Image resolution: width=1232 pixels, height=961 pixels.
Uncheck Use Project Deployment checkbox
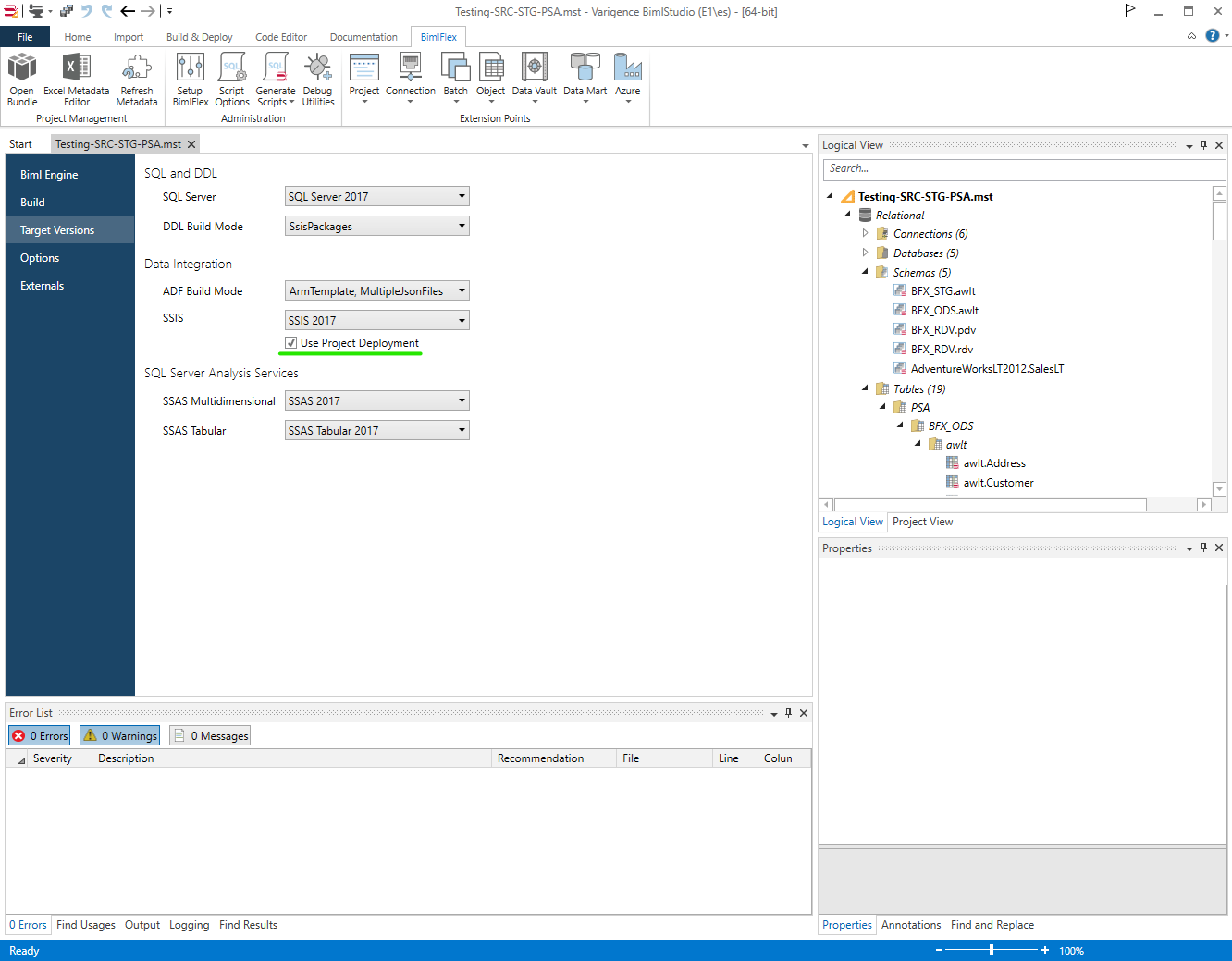click(x=291, y=343)
